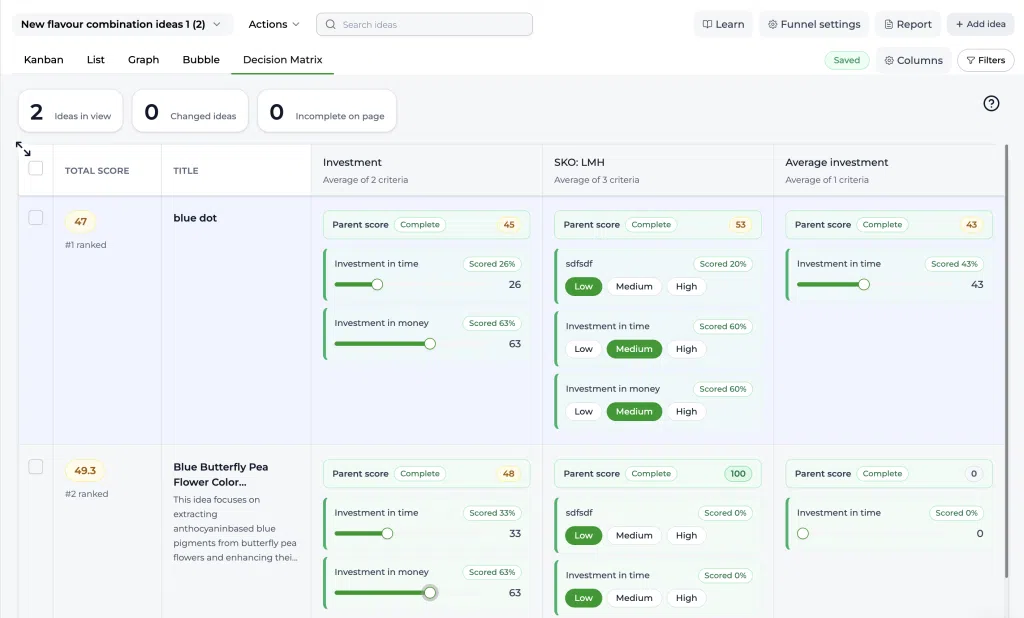Click the plus icon on Add idea
The image size is (1024, 618).
click(959, 24)
